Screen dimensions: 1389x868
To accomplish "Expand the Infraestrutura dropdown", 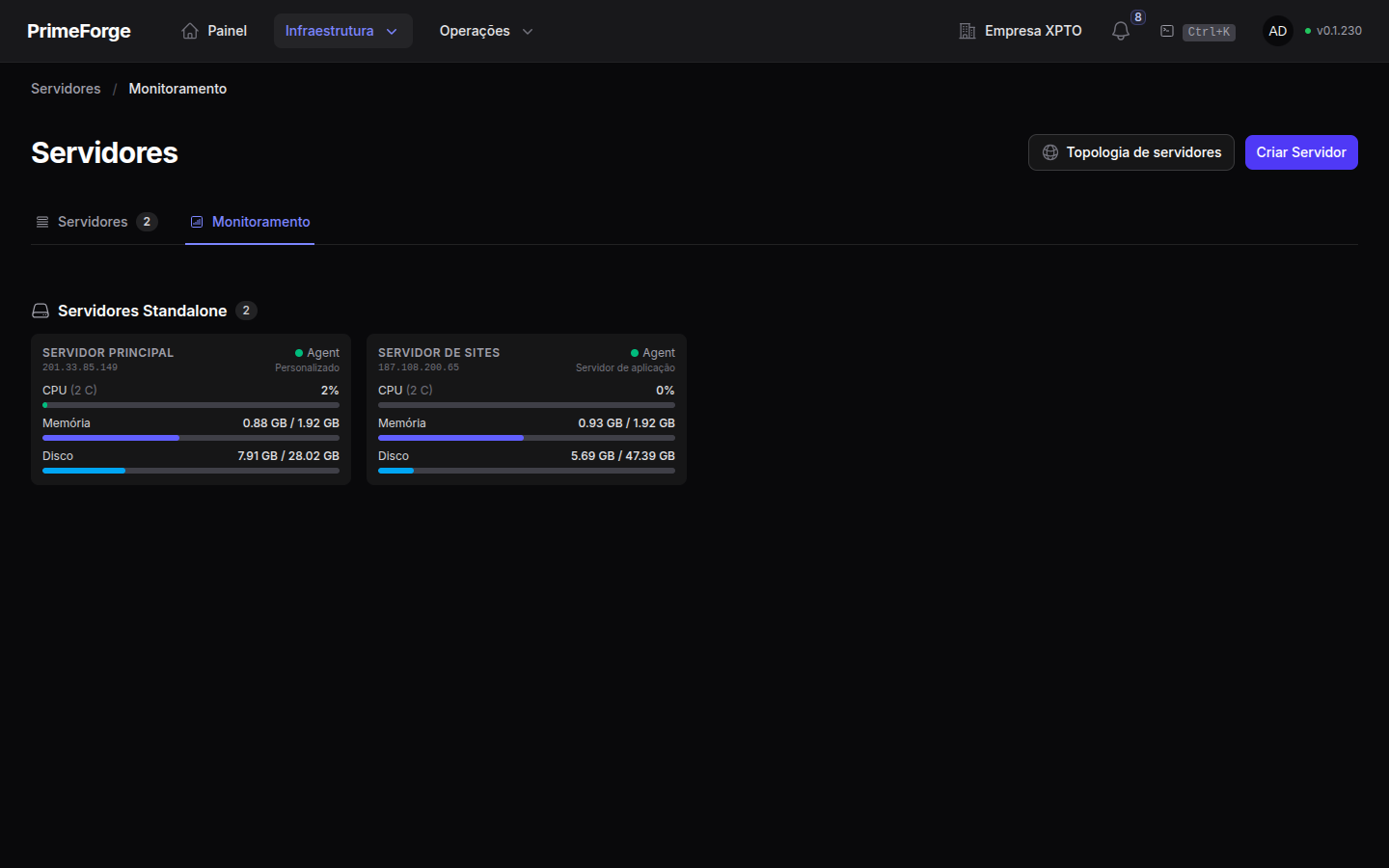I will tap(342, 31).
